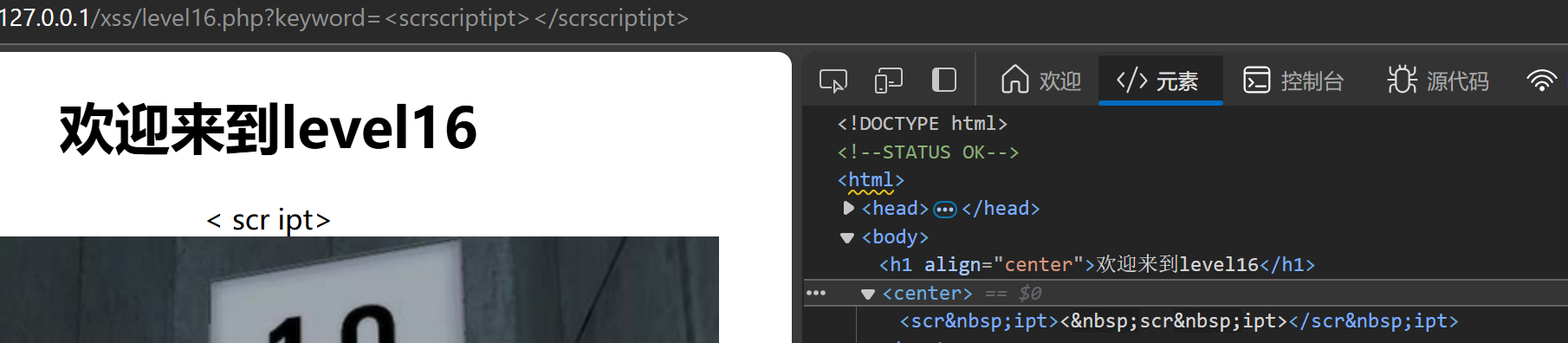Click the closing head tag text

1001,208
